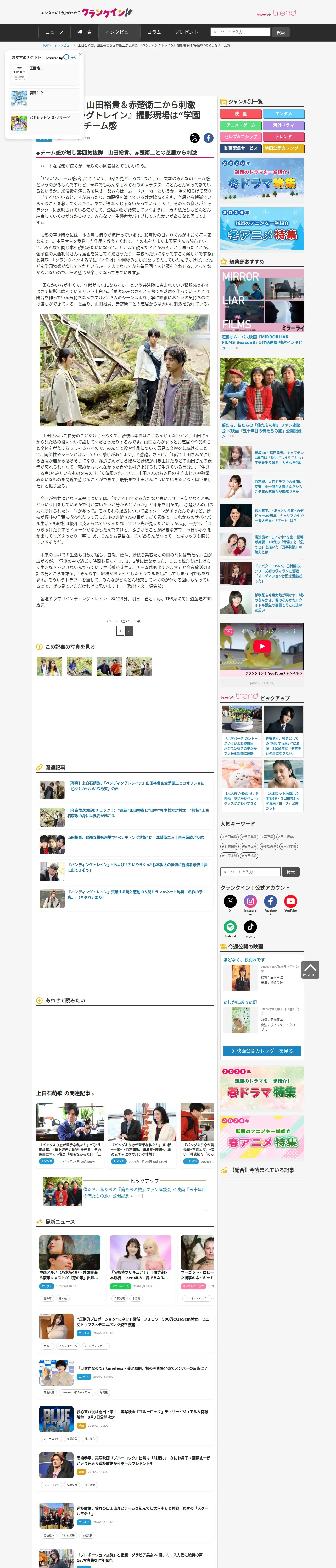Open the 玉置浩二 ticket item
This screenshot has height=1568, width=336.
45,75
